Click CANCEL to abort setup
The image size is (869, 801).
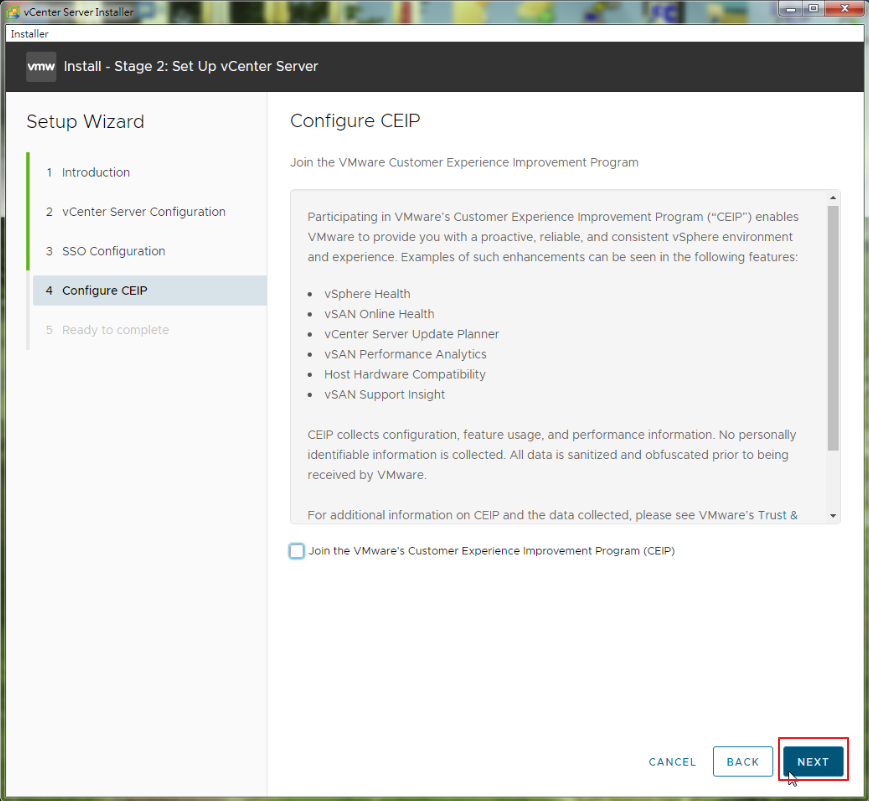(672, 762)
